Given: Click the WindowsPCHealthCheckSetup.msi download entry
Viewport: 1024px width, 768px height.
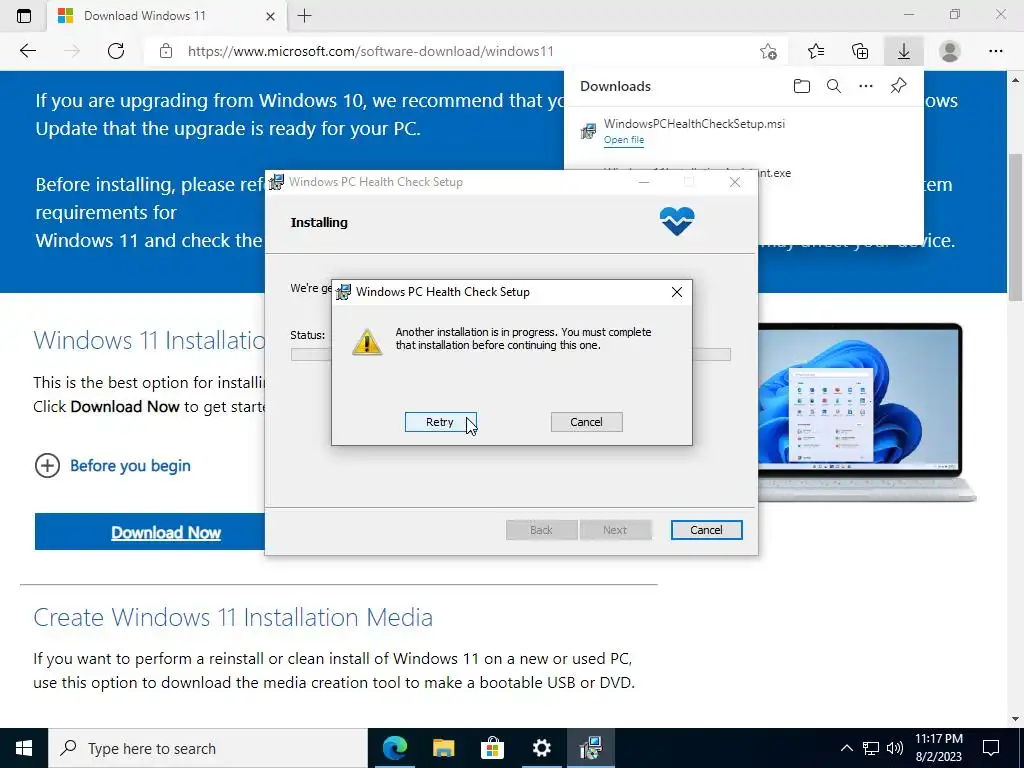Looking at the screenshot, I should [744, 131].
